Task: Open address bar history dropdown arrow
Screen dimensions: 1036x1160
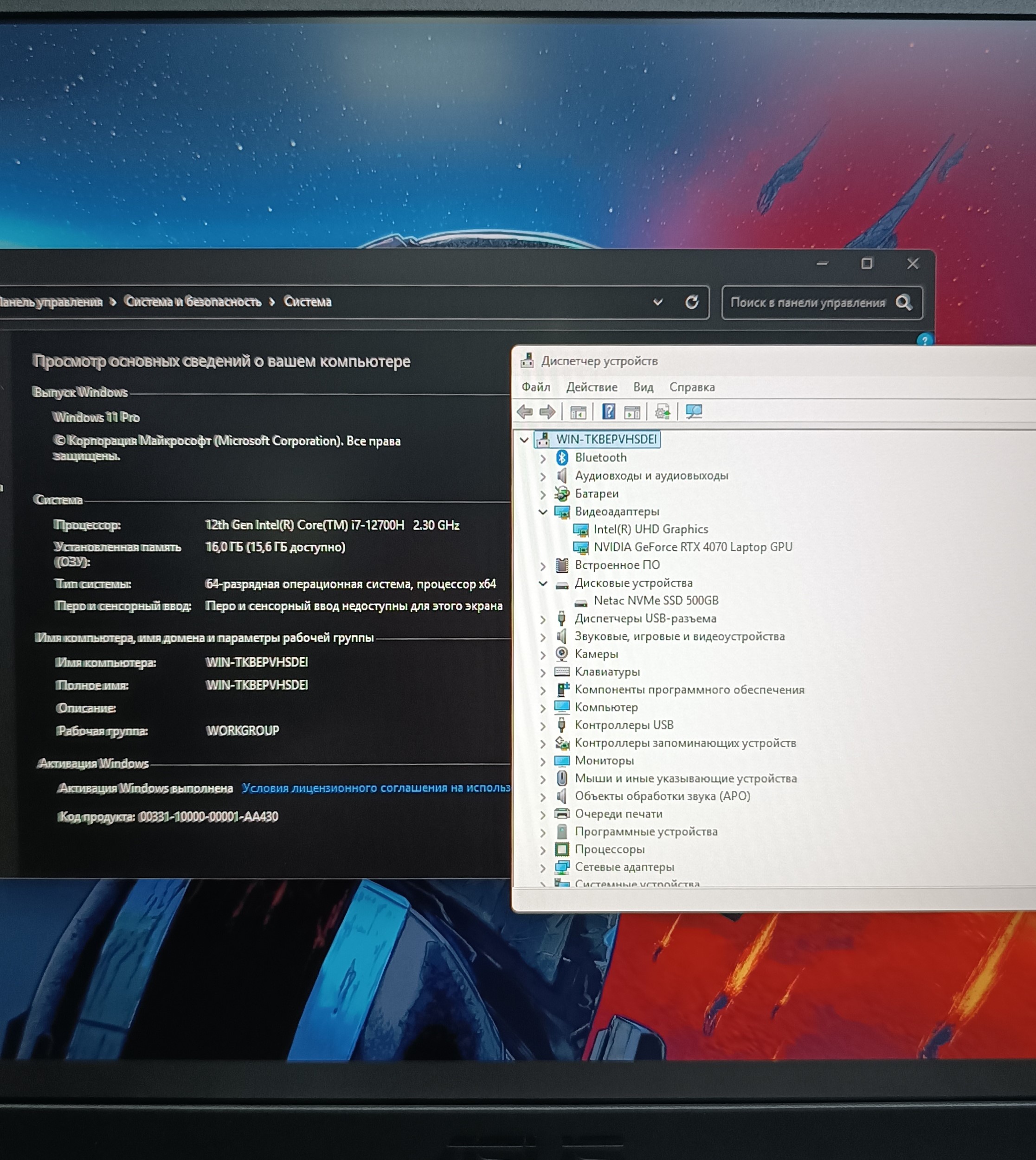Action: [x=658, y=302]
